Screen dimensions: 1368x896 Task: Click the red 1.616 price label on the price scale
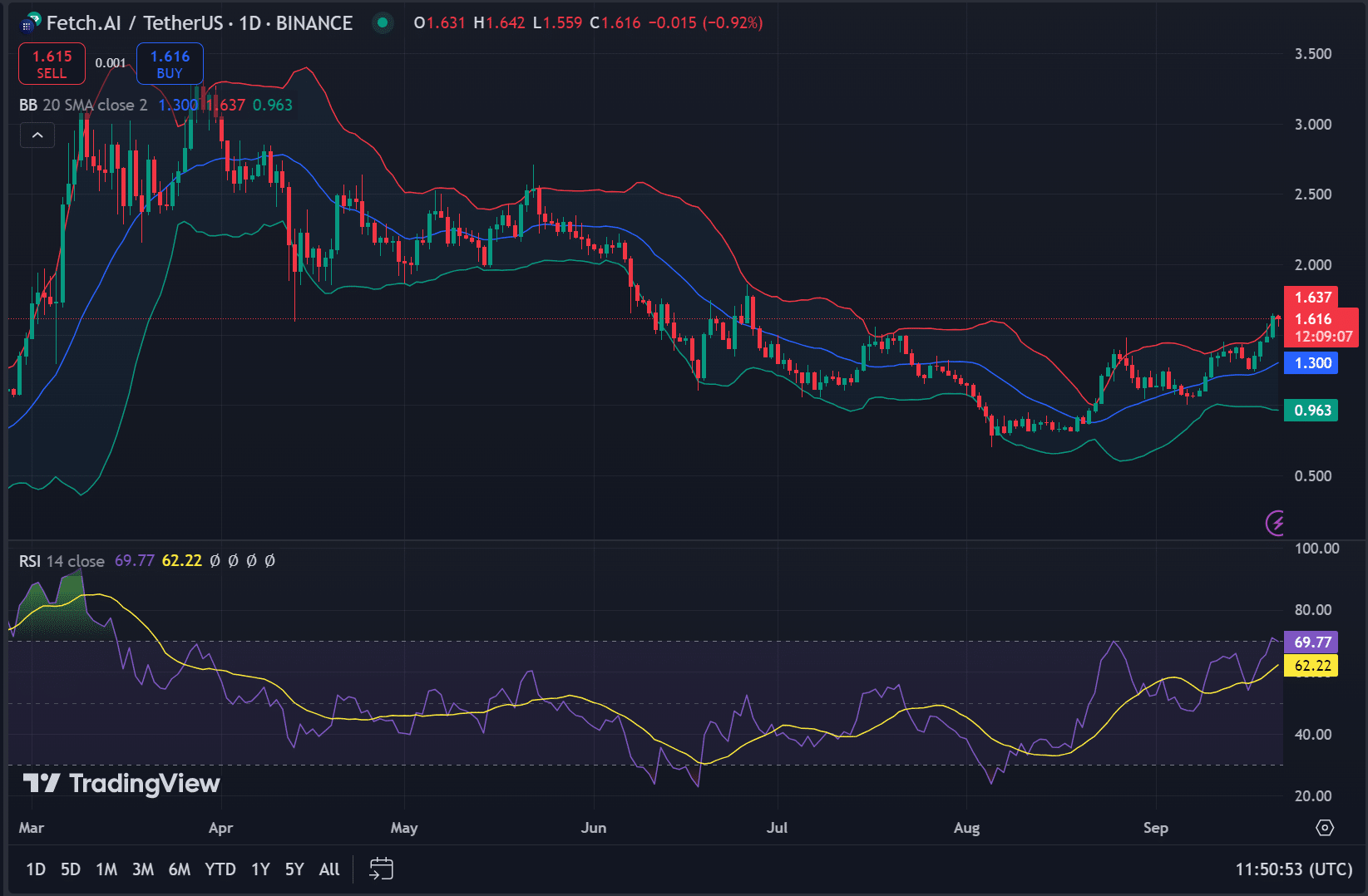click(x=1311, y=318)
